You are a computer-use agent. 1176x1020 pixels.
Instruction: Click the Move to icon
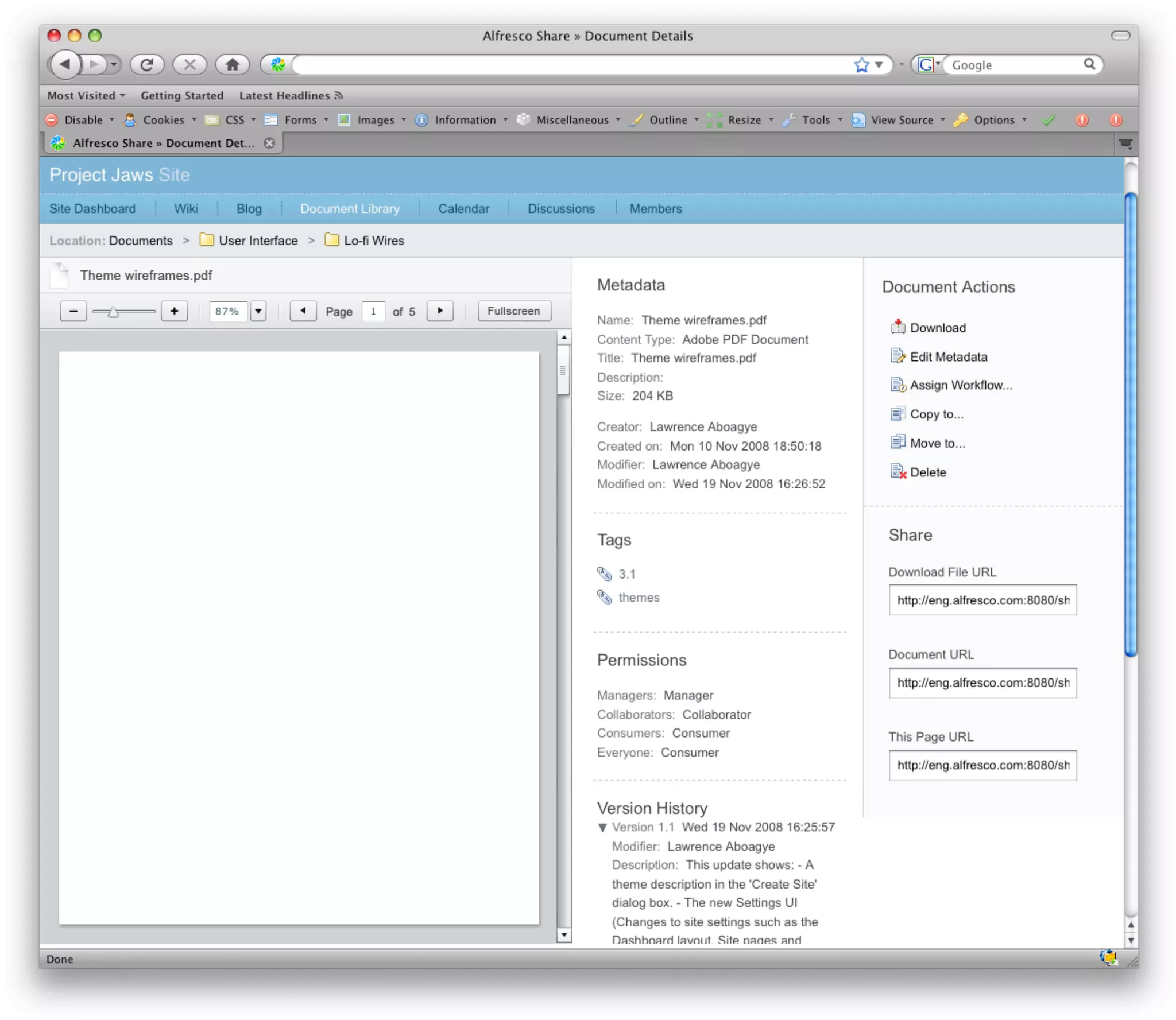pyautogui.click(x=898, y=442)
